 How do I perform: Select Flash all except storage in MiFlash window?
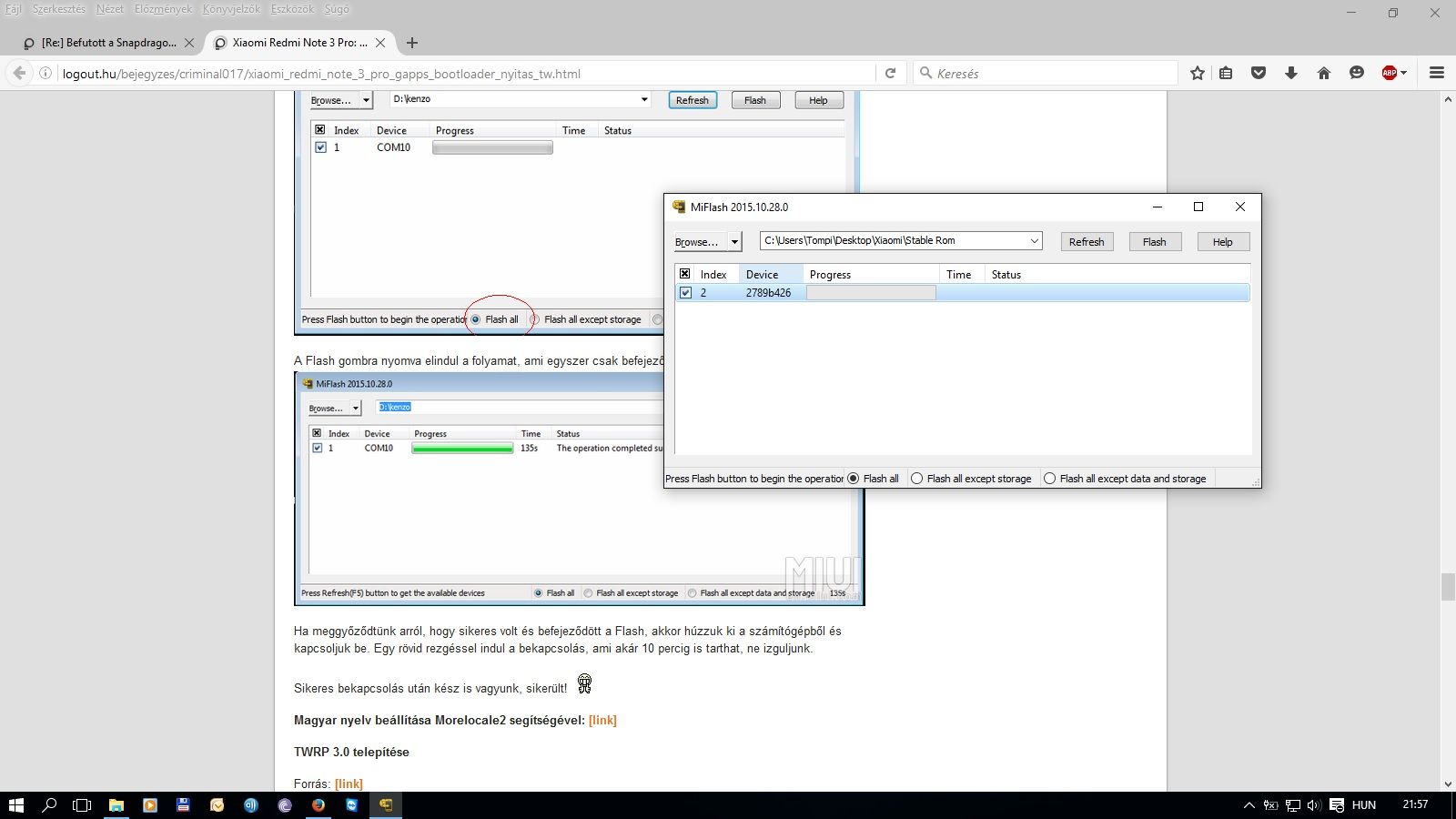(916, 479)
